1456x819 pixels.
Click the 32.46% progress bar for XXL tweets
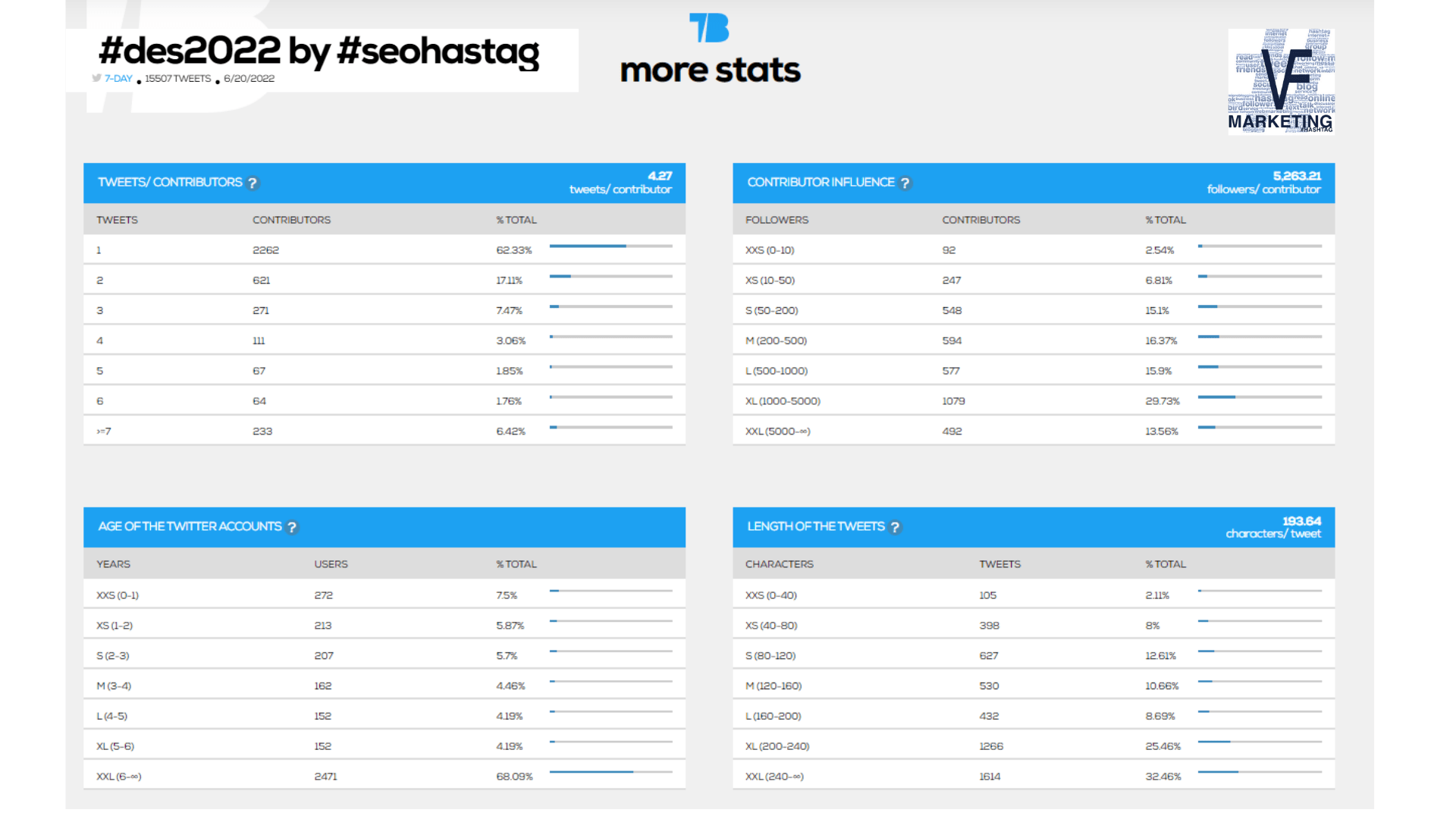coord(1260,772)
